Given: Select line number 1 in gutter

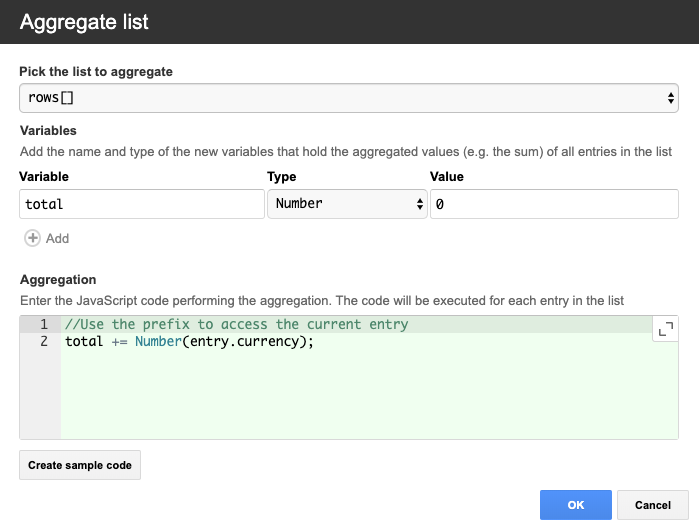Looking at the screenshot, I should 44,324.
